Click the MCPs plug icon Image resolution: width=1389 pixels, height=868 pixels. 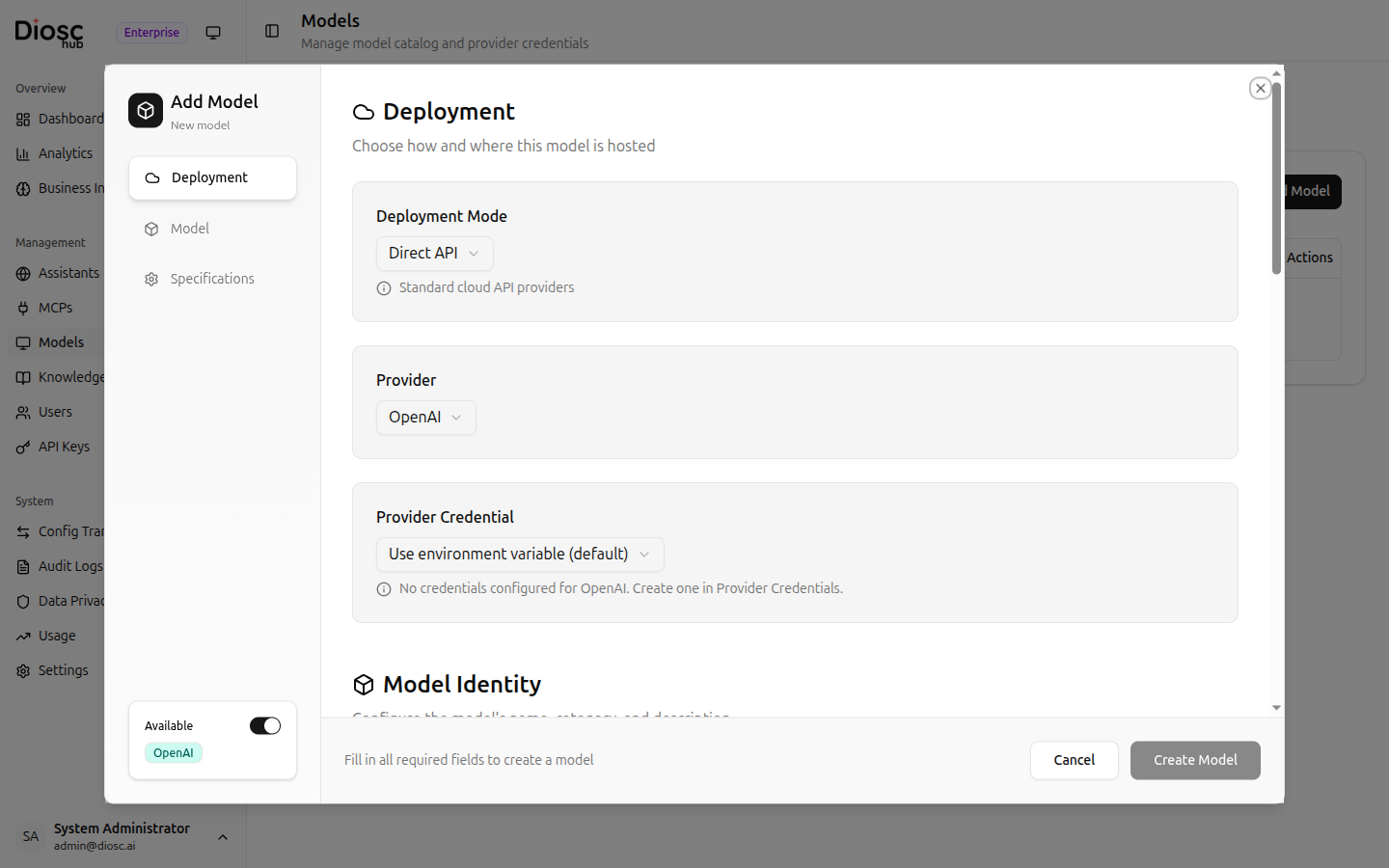[x=23, y=309]
